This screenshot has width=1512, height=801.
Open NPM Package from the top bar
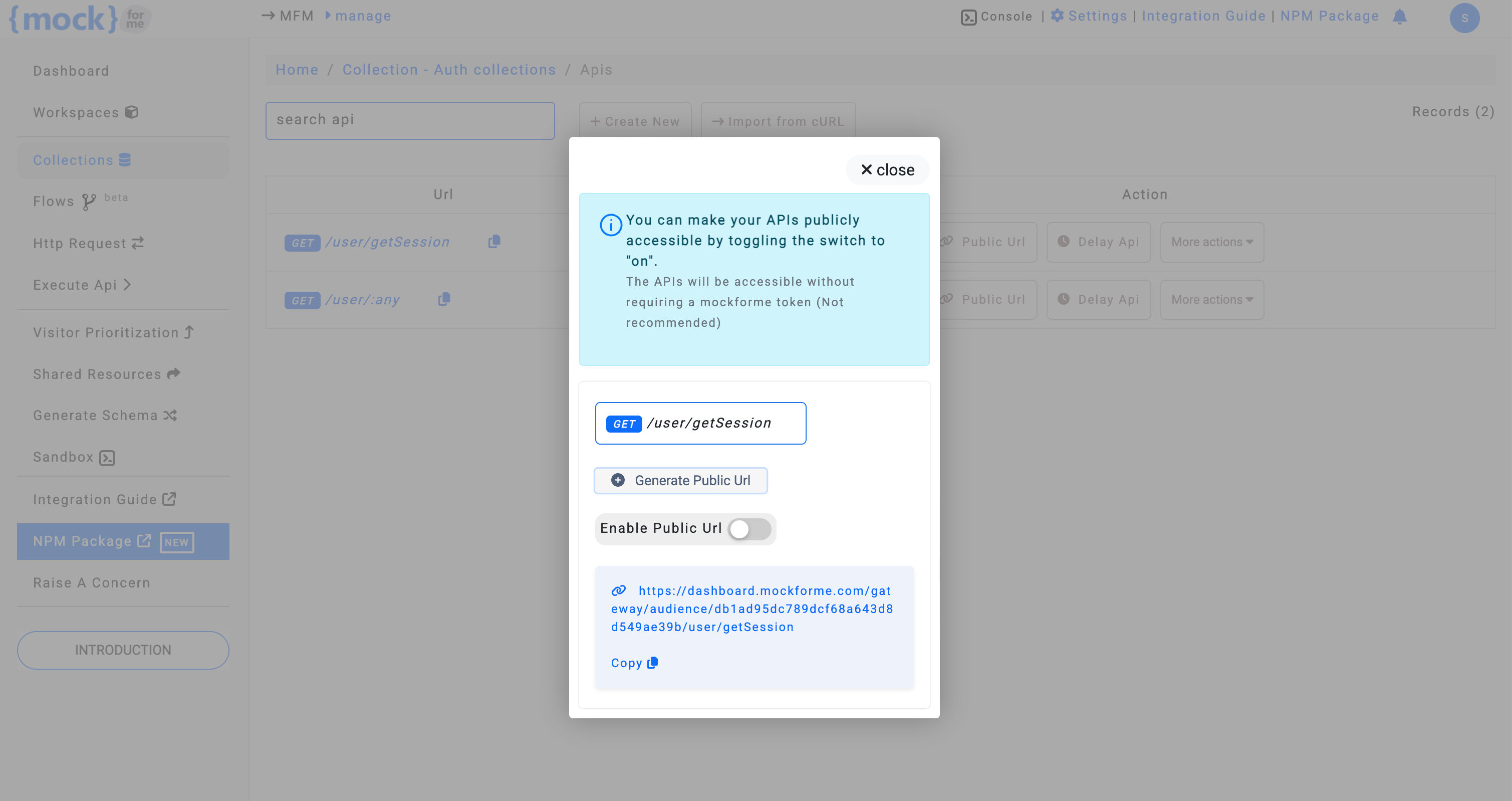1330,16
